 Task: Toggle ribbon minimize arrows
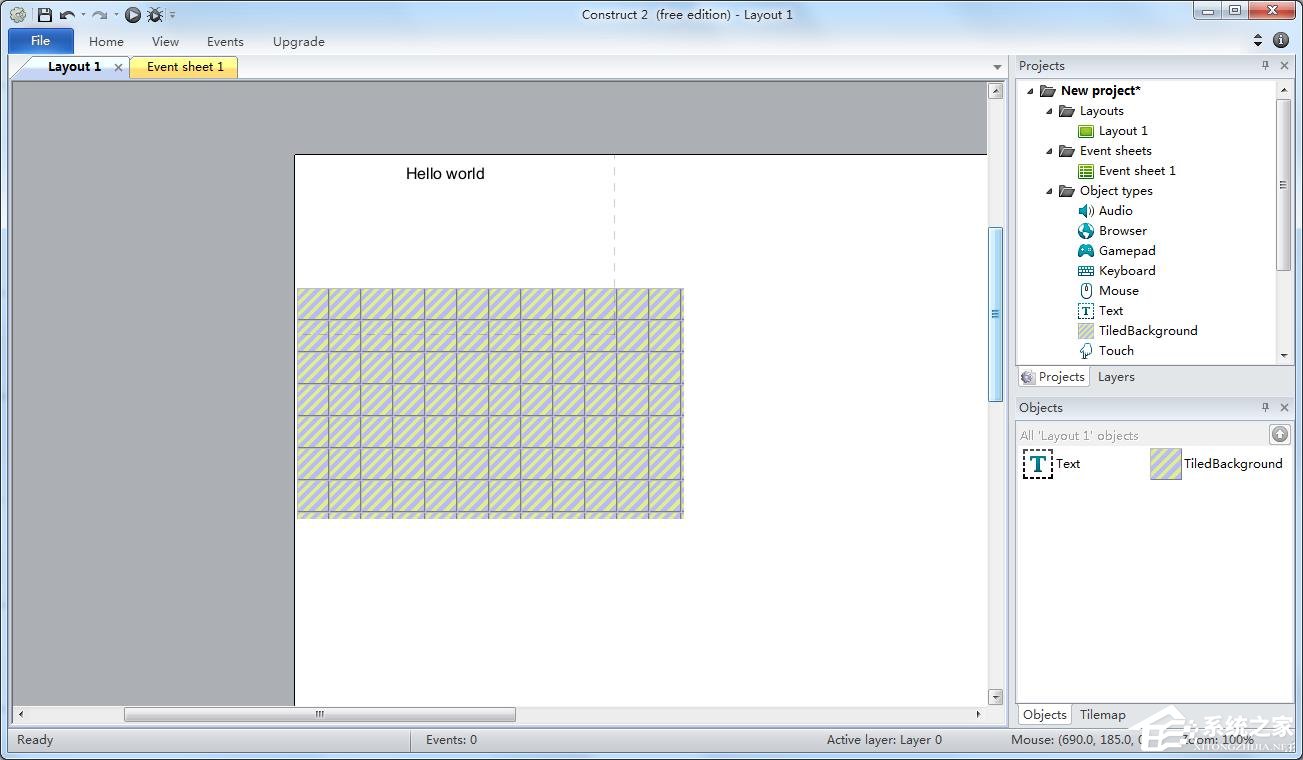coord(1258,41)
